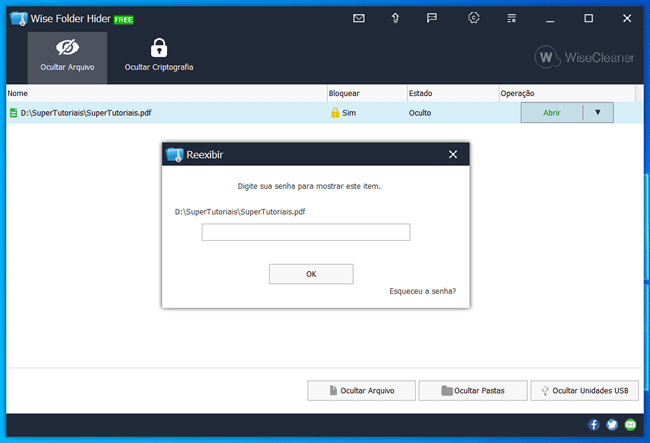
Task: Open the Facebook icon in footer
Action: pyautogui.click(x=594, y=425)
